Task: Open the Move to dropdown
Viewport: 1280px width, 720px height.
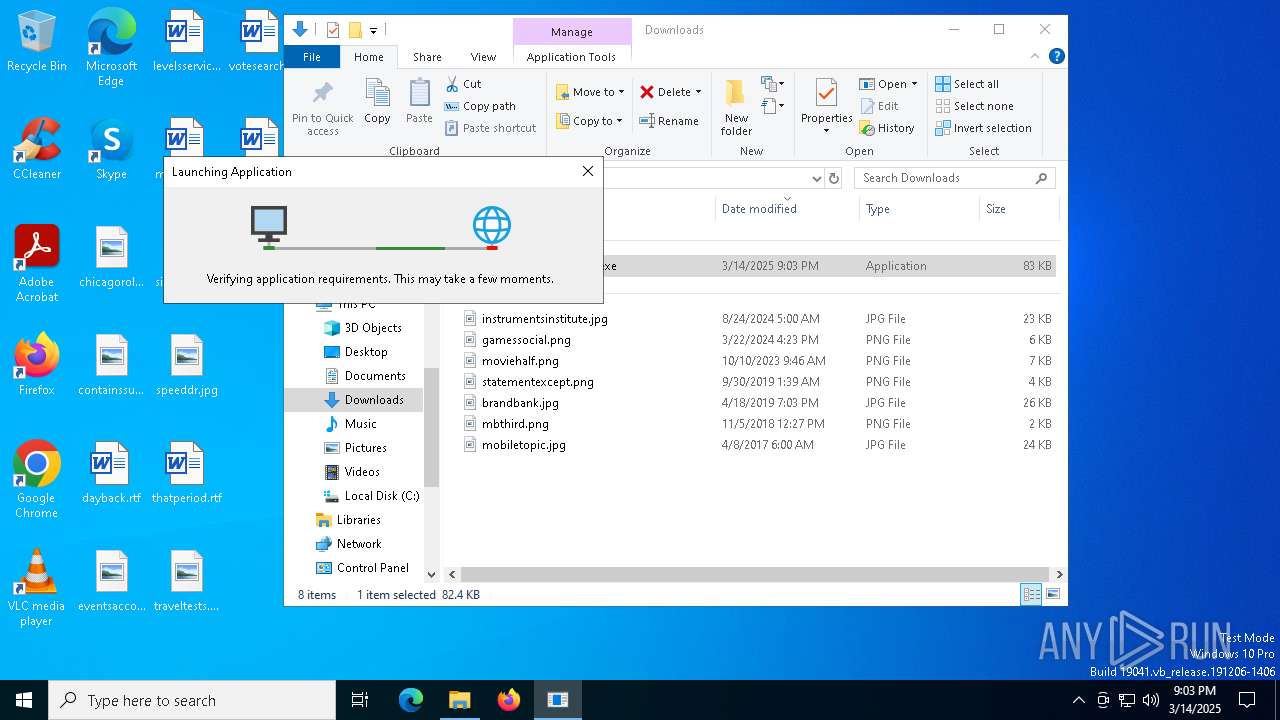Action: [x=590, y=92]
